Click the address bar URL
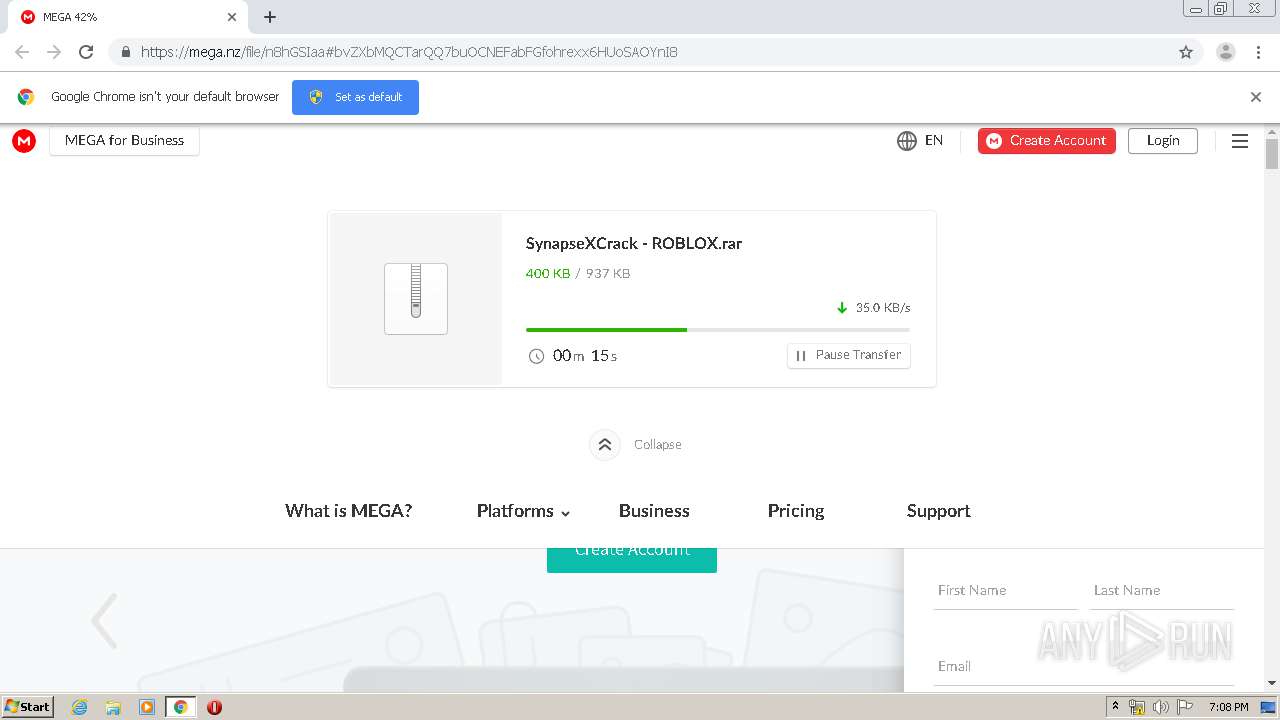 point(409,52)
